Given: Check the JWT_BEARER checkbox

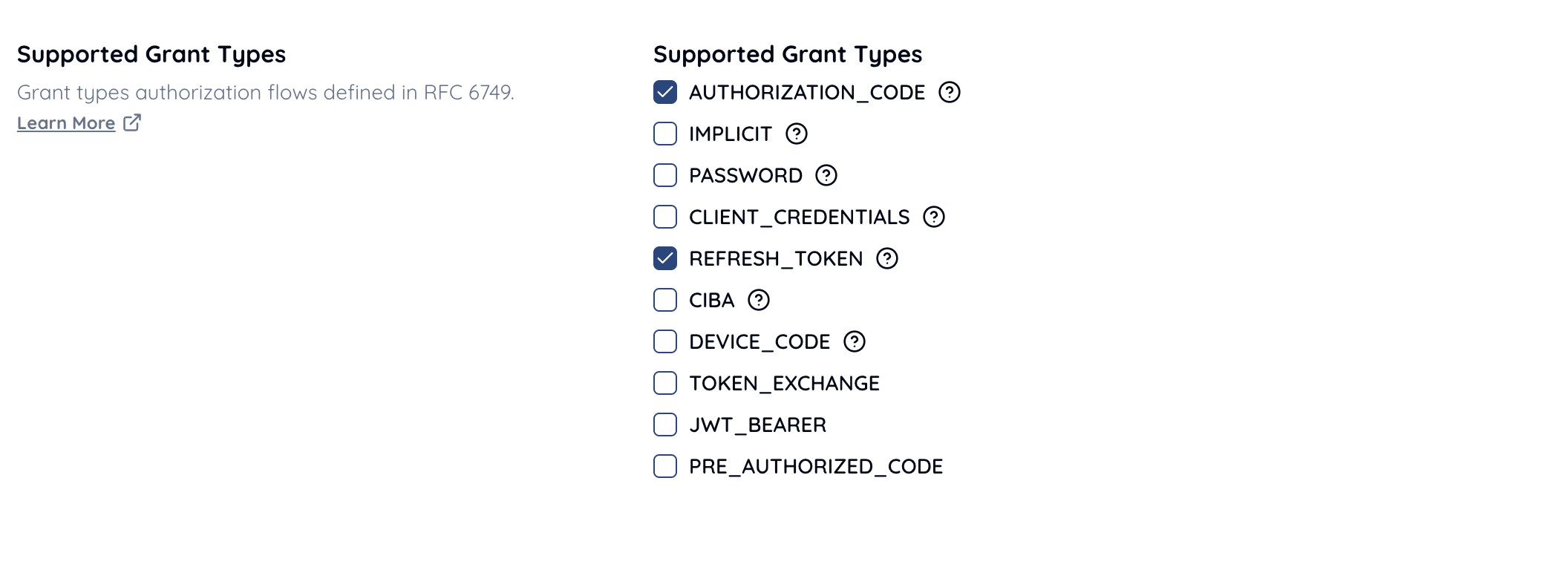Looking at the screenshot, I should 665,425.
